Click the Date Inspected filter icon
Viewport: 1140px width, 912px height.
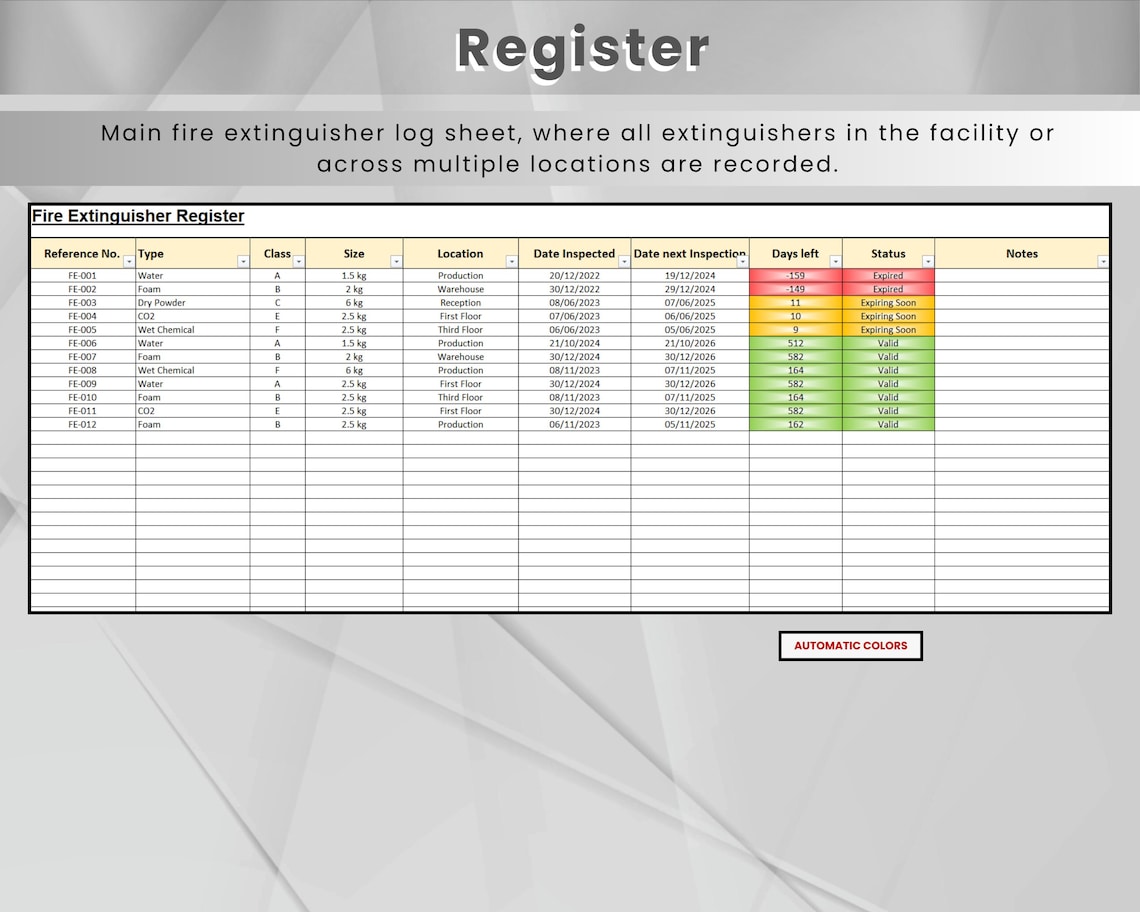point(626,261)
